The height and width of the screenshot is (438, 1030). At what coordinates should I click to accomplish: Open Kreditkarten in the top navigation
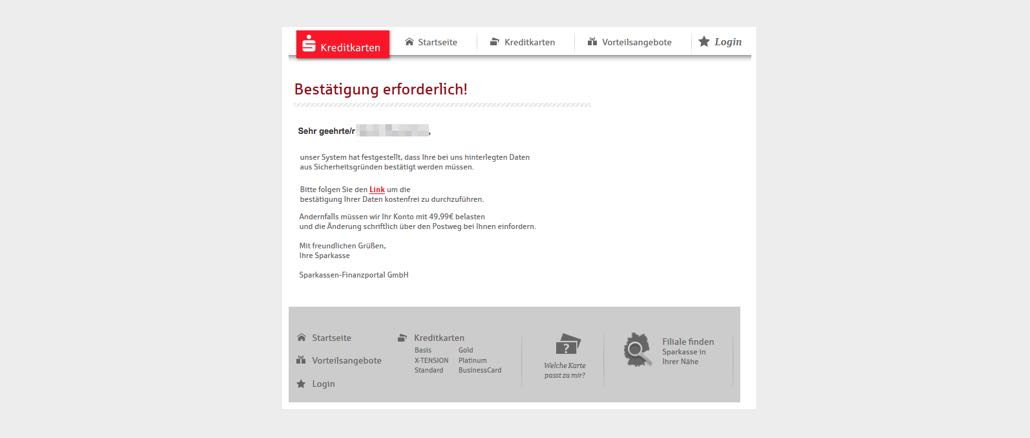coord(529,42)
